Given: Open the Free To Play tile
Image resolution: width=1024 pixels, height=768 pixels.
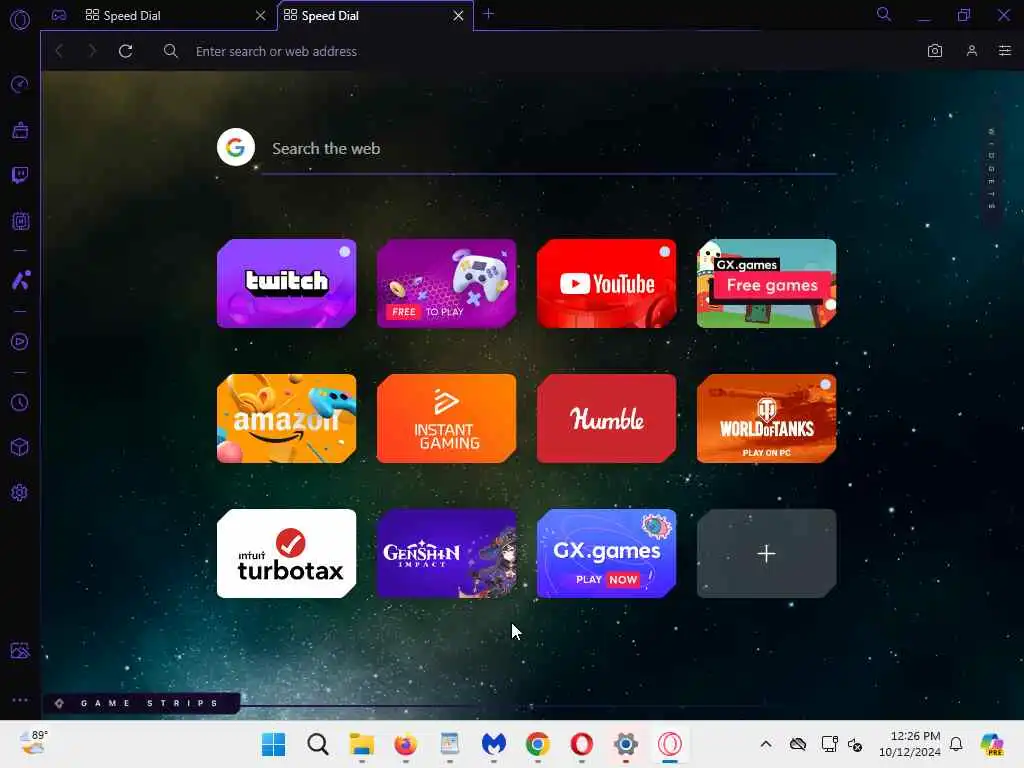Looking at the screenshot, I should tap(447, 283).
